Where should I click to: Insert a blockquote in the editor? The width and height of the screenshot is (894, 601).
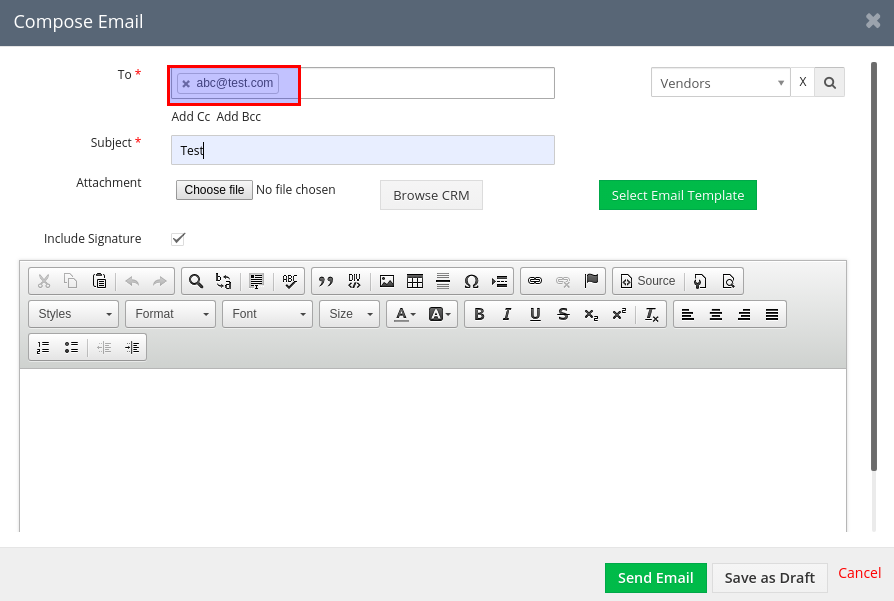click(324, 281)
